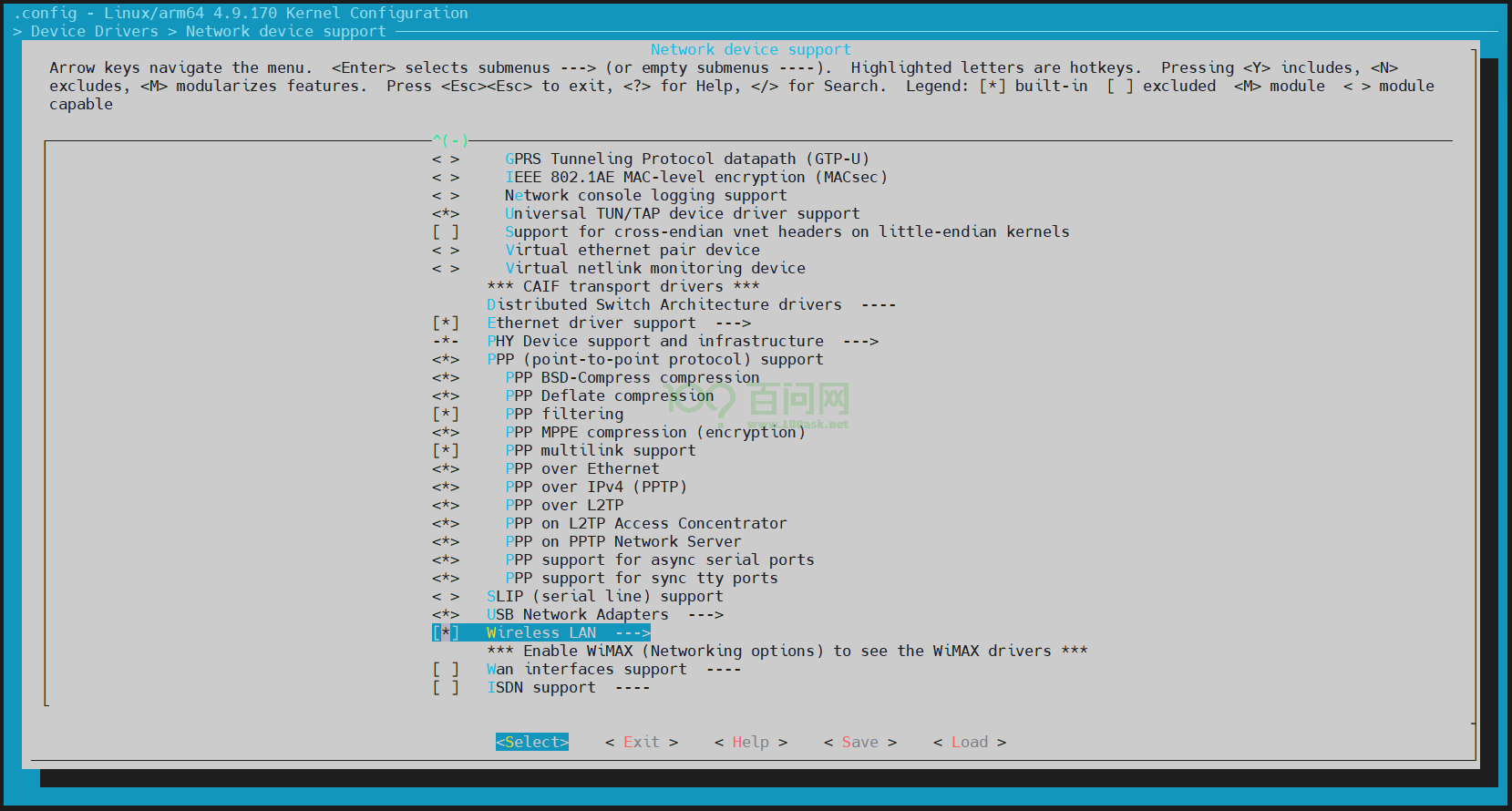Toggle the PPP filtering checkbox

(x=446, y=414)
